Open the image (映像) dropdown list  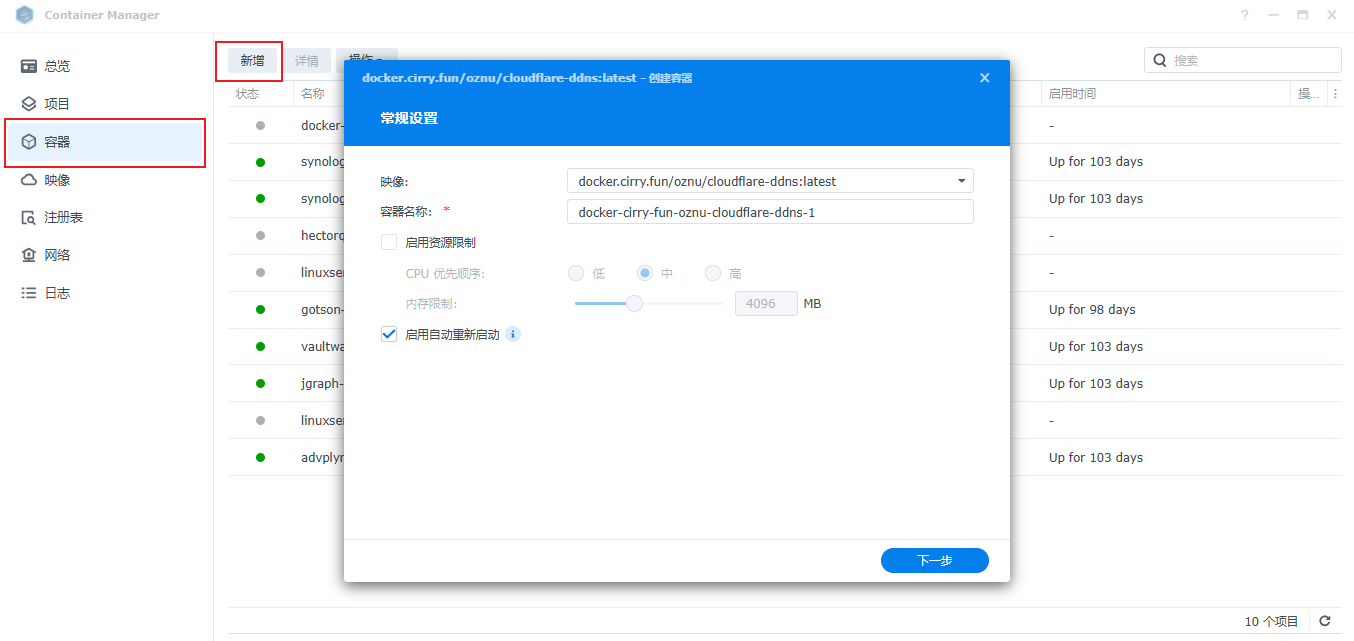click(961, 181)
